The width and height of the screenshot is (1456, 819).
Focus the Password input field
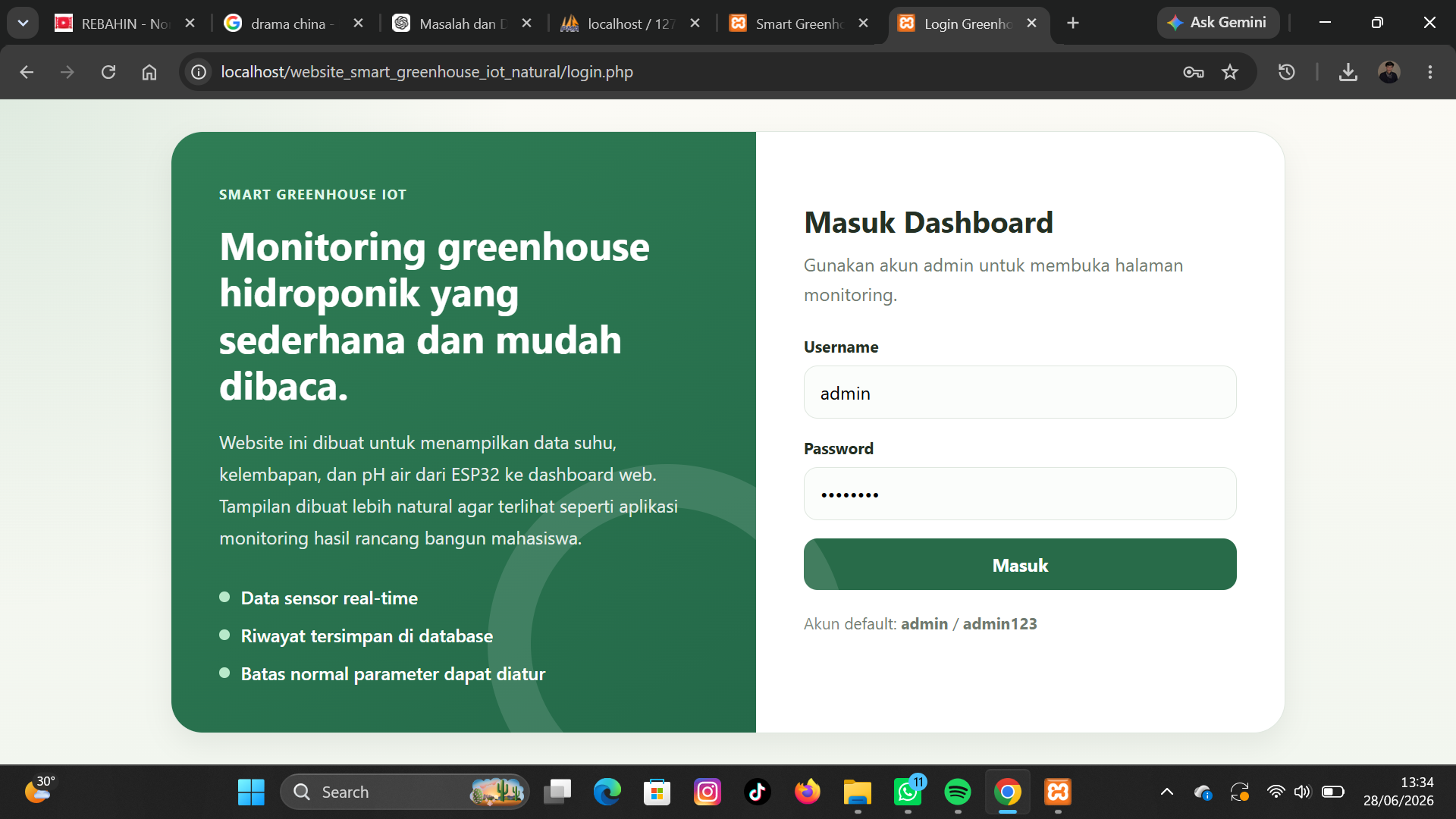pos(1020,494)
